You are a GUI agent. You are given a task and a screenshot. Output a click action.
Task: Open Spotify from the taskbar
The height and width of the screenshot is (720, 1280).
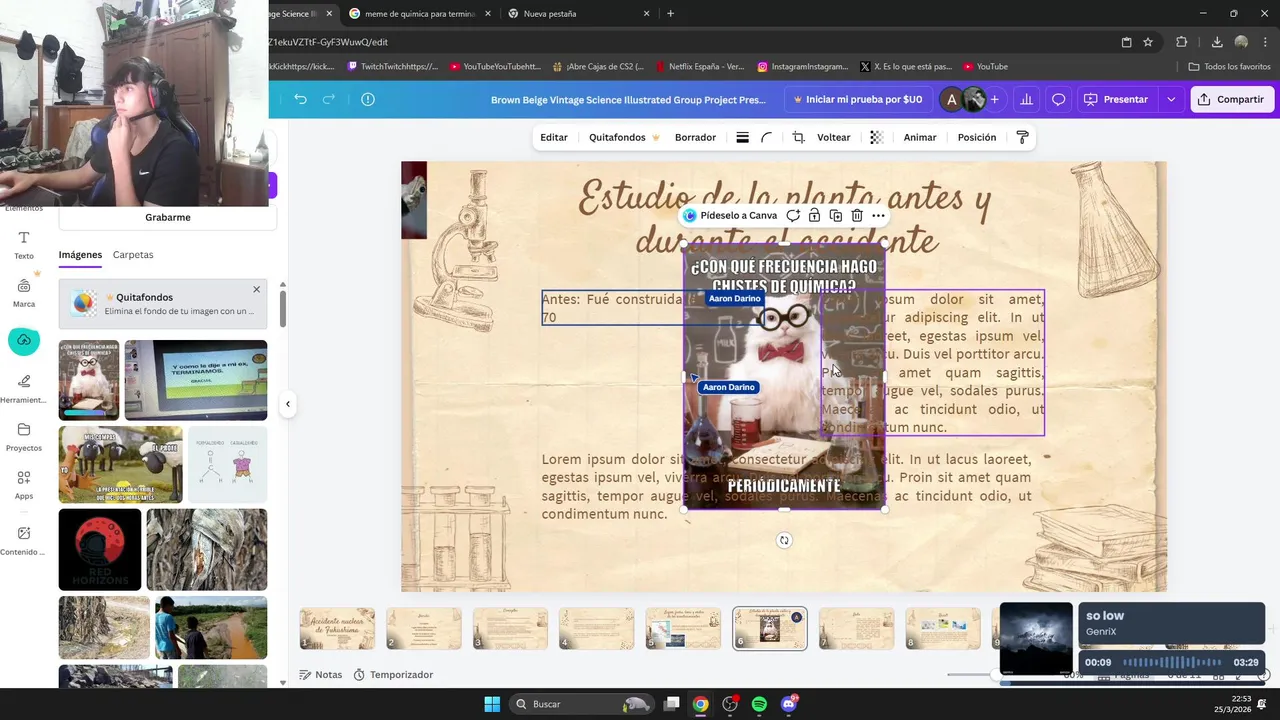pyautogui.click(x=759, y=704)
